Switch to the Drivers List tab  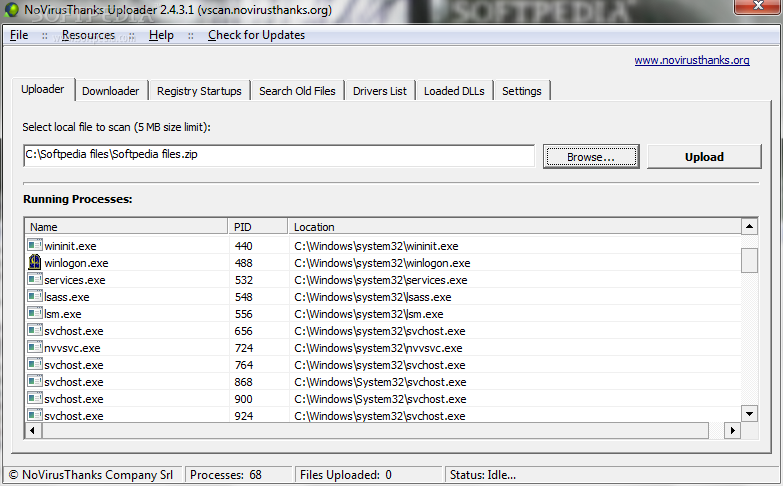coord(380,91)
